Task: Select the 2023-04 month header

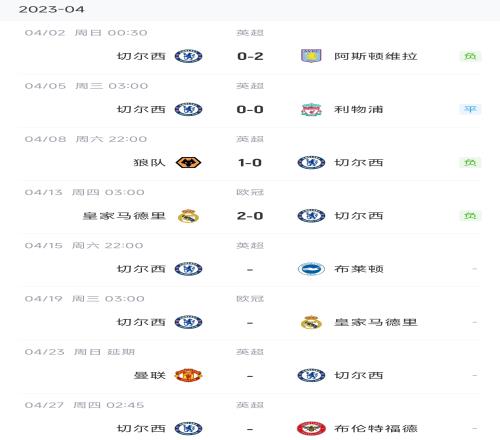Action: [52, 9]
